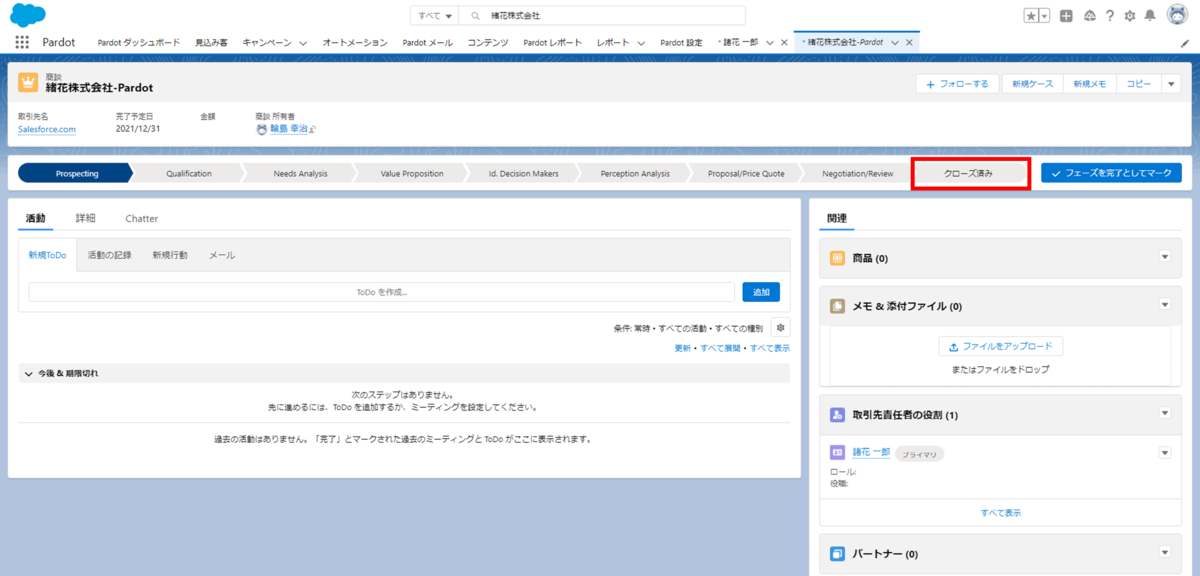Open the Trailhead guidance icon

click(1089, 16)
